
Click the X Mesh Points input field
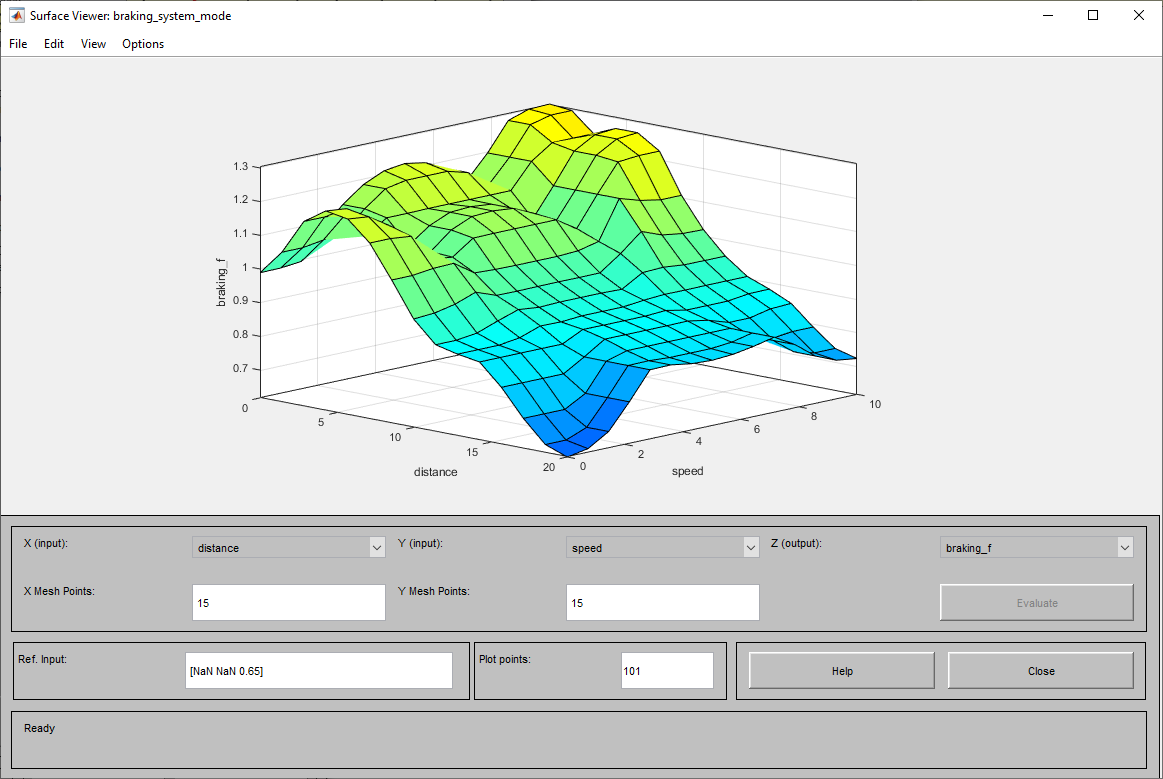tap(289, 602)
